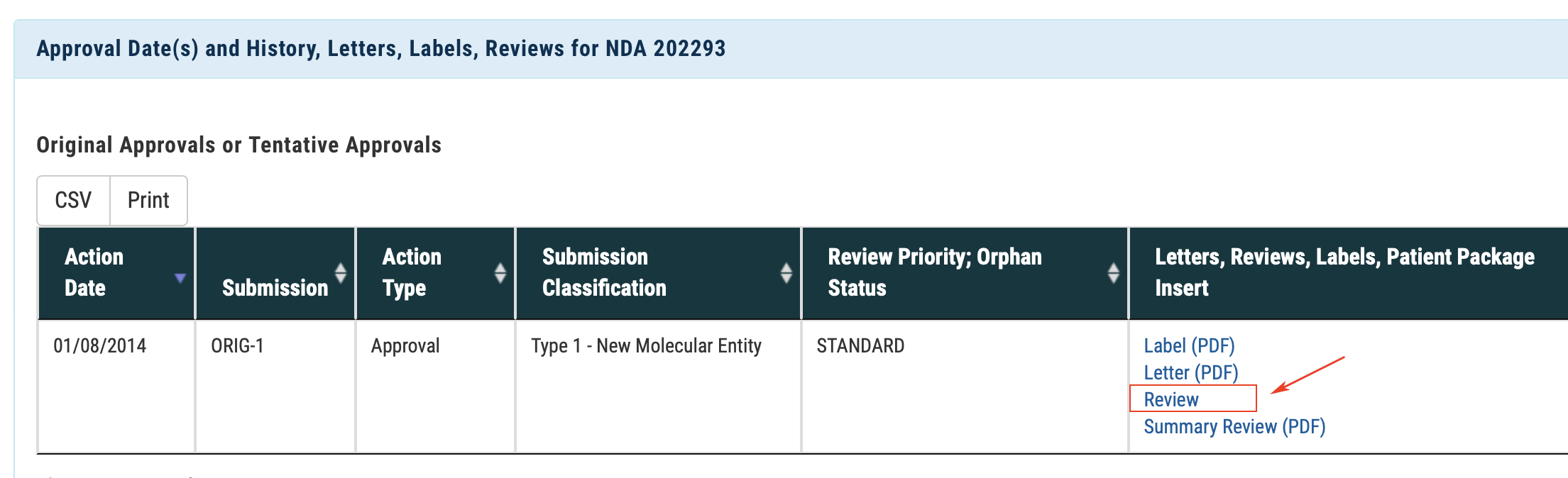The height and width of the screenshot is (478, 1568).
Task: Toggle sorting arrows on Action Type column
Action: [x=500, y=273]
